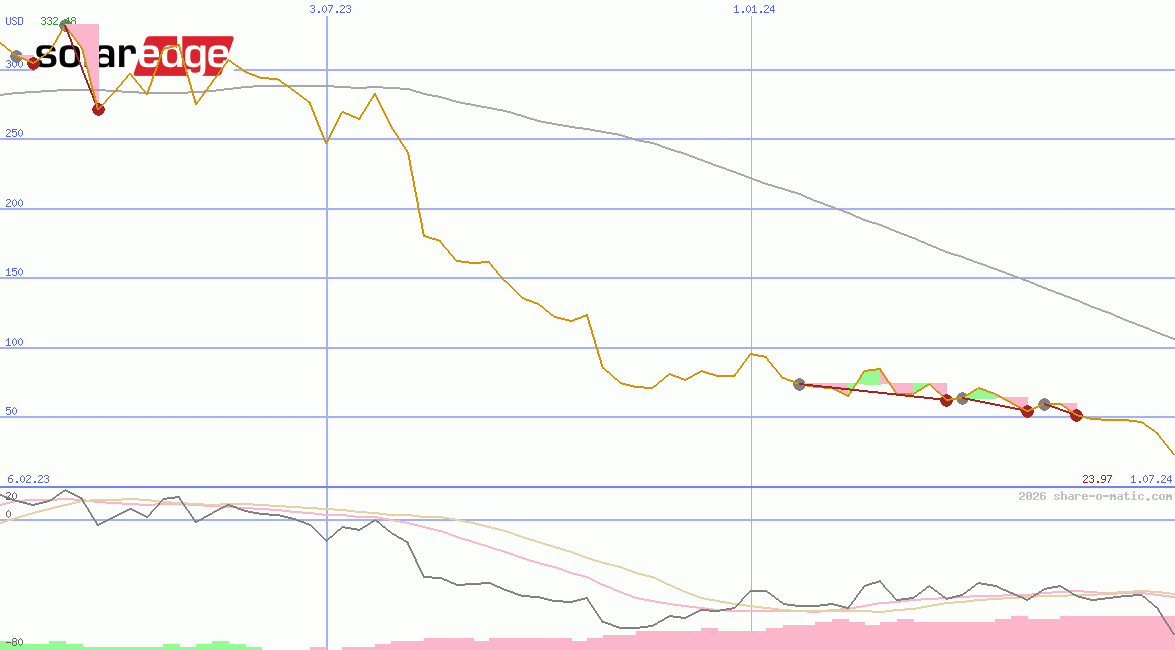Click the first gray marker after 1.01.24
This screenshot has width=1175, height=650.
pos(799,384)
